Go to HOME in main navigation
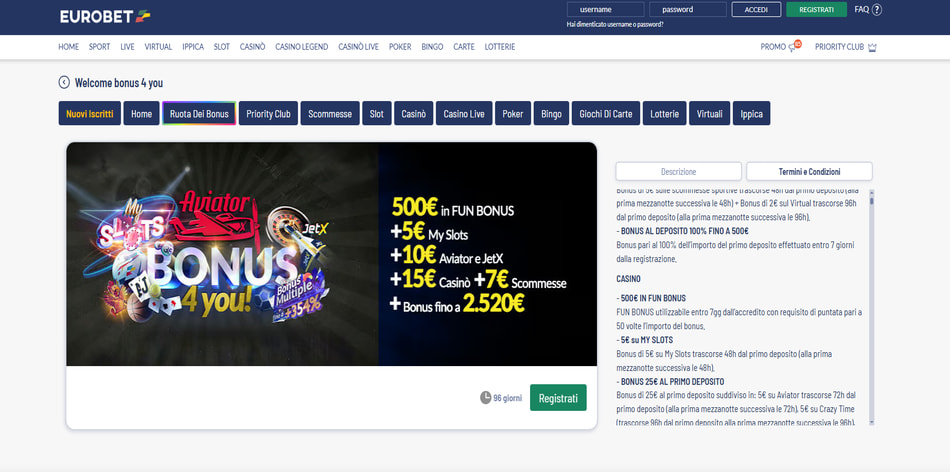This screenshot has height=472, width=950. pos(68,47)
